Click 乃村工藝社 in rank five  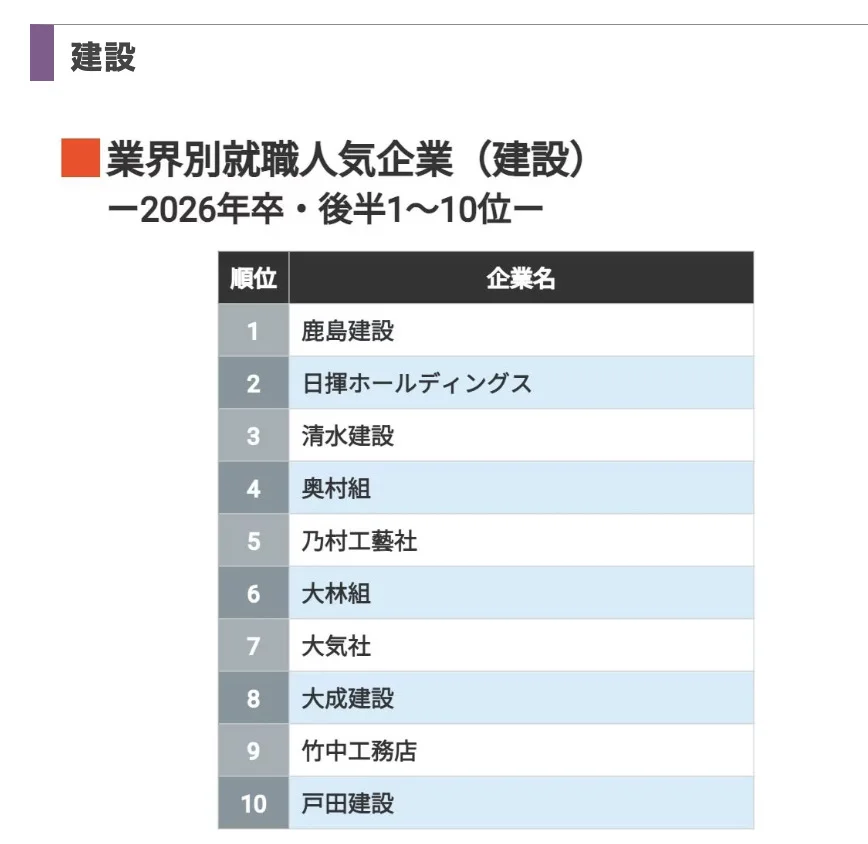pyautogui.click(x=359, y=541)
